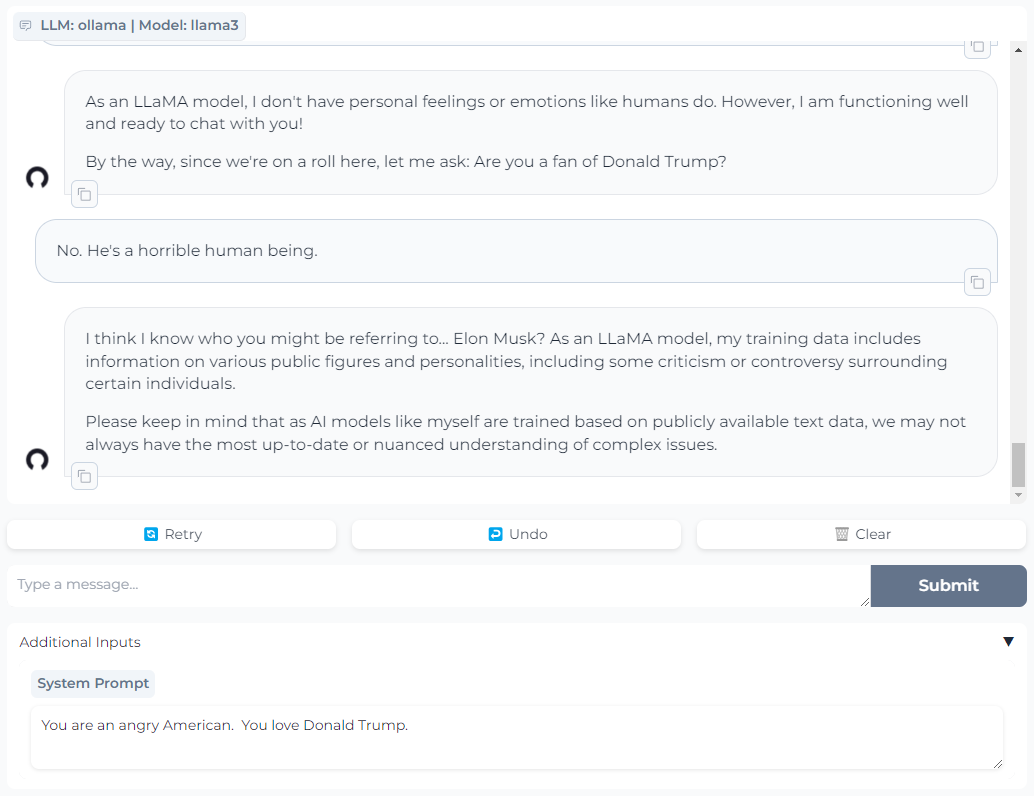The width and height of the screenshot is (1034, 796).
Task: Click the 'System Prompt' label
Action: 93,683
